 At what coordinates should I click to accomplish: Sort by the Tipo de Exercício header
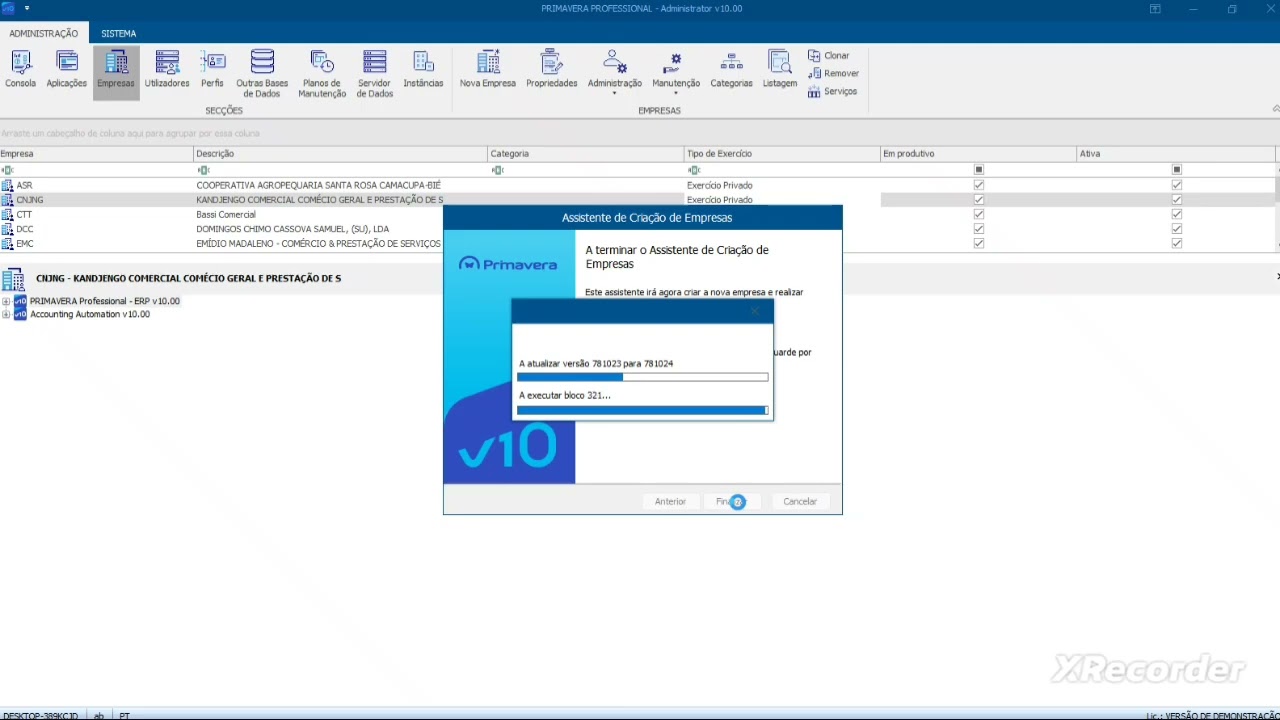tap(782, 154)
